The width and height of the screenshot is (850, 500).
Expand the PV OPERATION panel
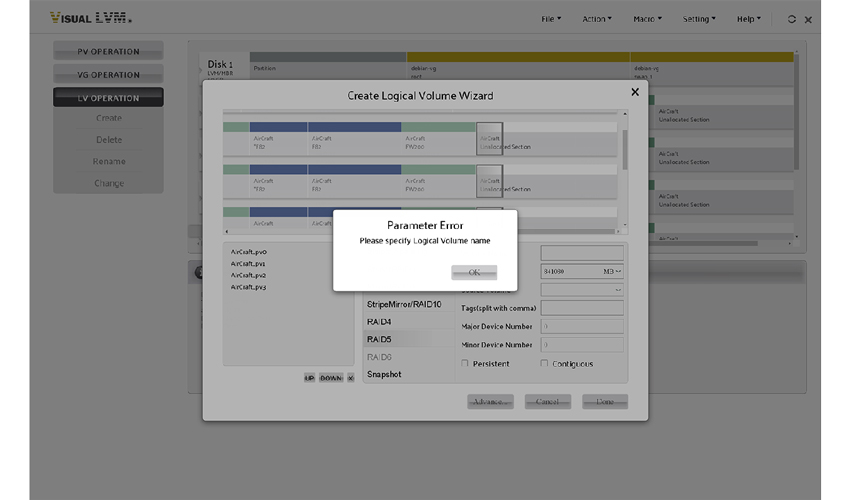[x=108, y=52]
